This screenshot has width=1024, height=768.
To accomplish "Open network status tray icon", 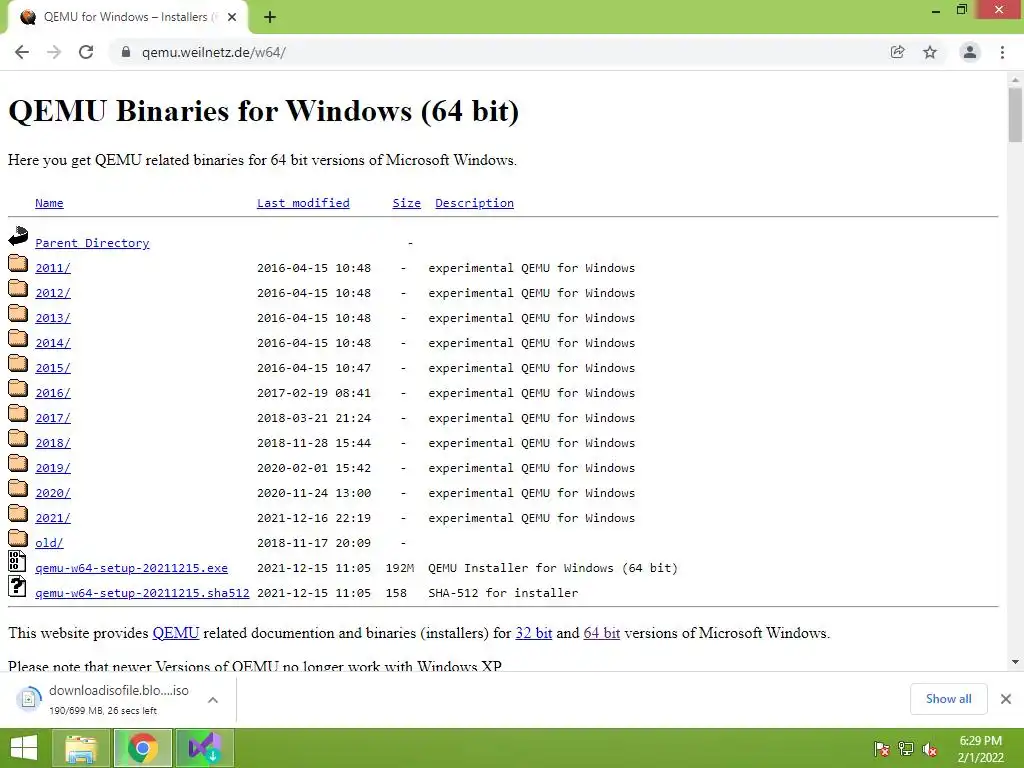I will pos(906,748).
